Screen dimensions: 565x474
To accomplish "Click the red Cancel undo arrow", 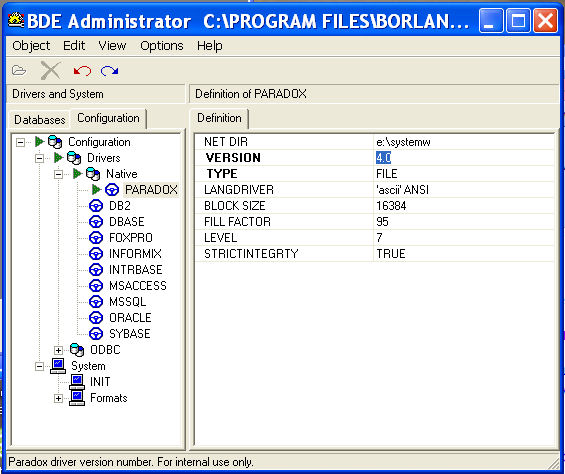I will point(82,71).
